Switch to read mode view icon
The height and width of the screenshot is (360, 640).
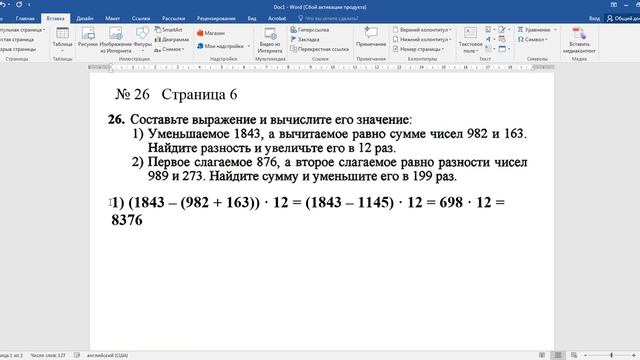(x=542, y=356)
